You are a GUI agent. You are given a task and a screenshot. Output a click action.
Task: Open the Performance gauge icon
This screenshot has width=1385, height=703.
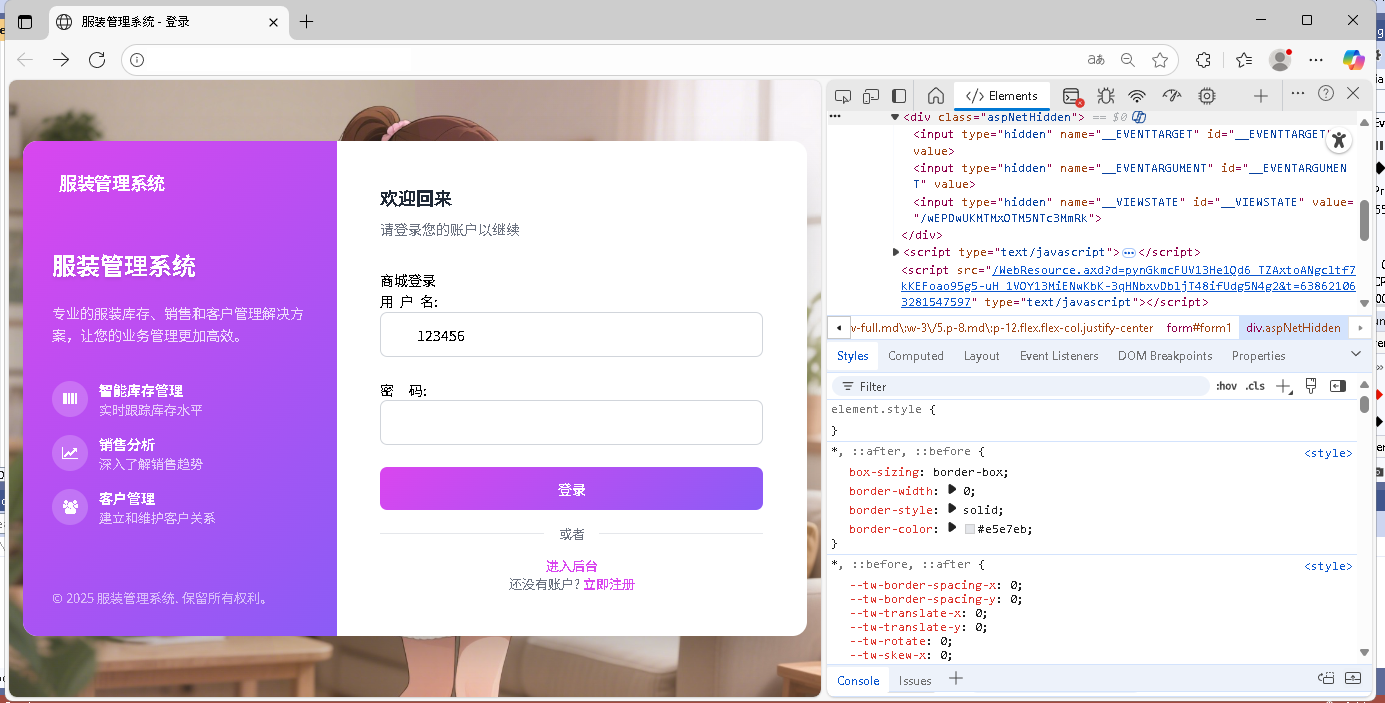1172,96
